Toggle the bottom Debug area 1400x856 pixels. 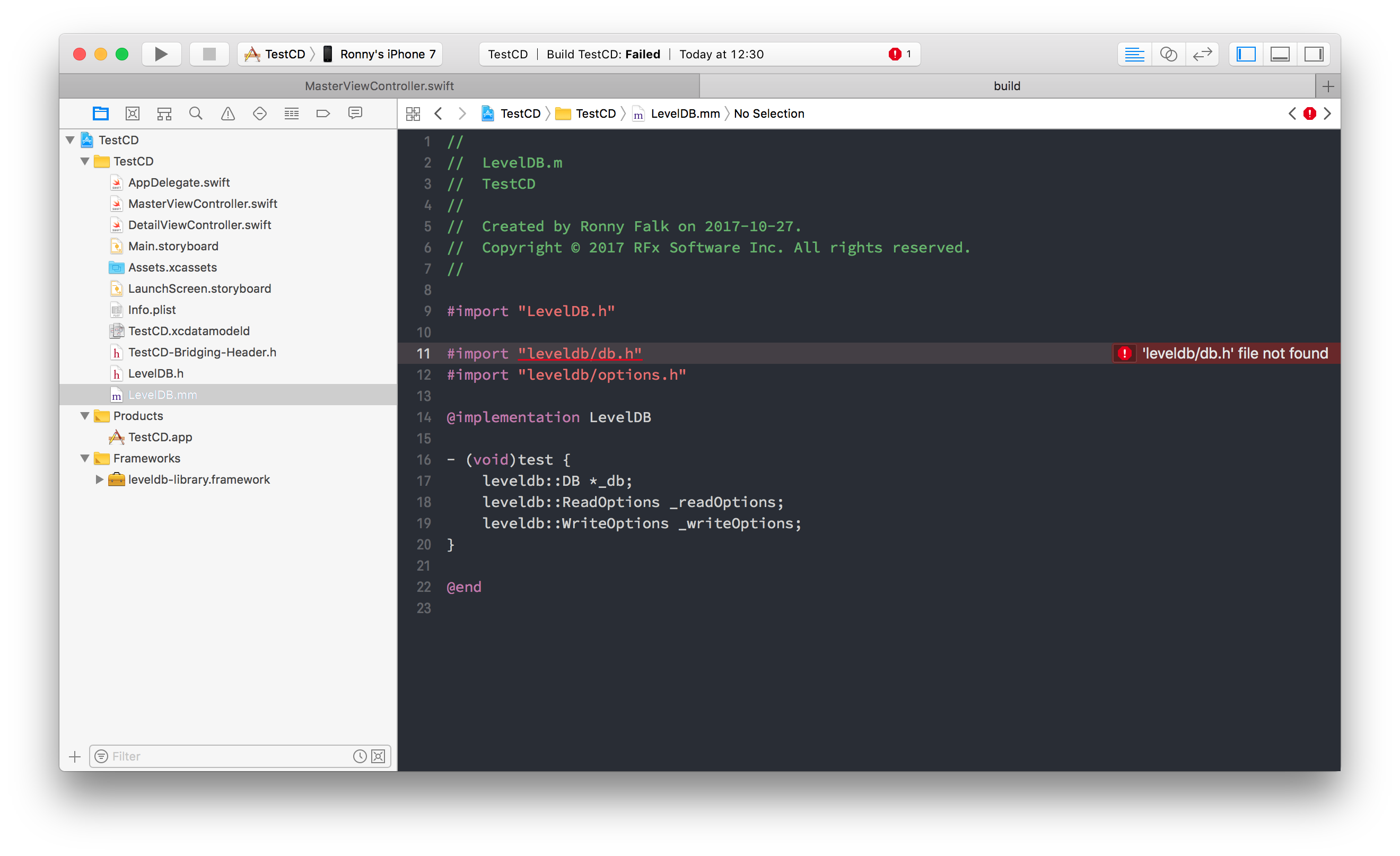pyautogui.click(x=1280, y=54)
